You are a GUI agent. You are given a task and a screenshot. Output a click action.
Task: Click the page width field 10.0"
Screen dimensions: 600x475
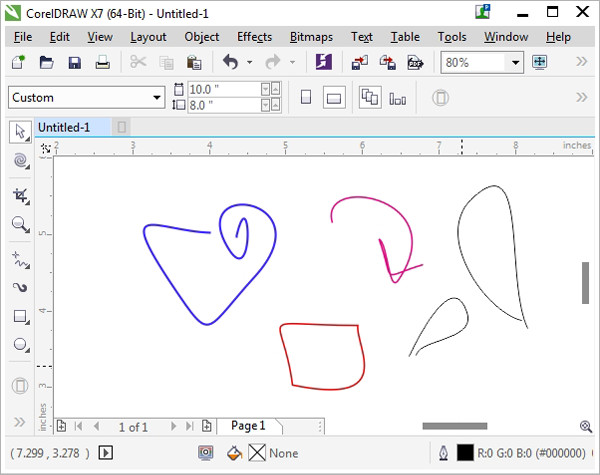coord(224,89)
